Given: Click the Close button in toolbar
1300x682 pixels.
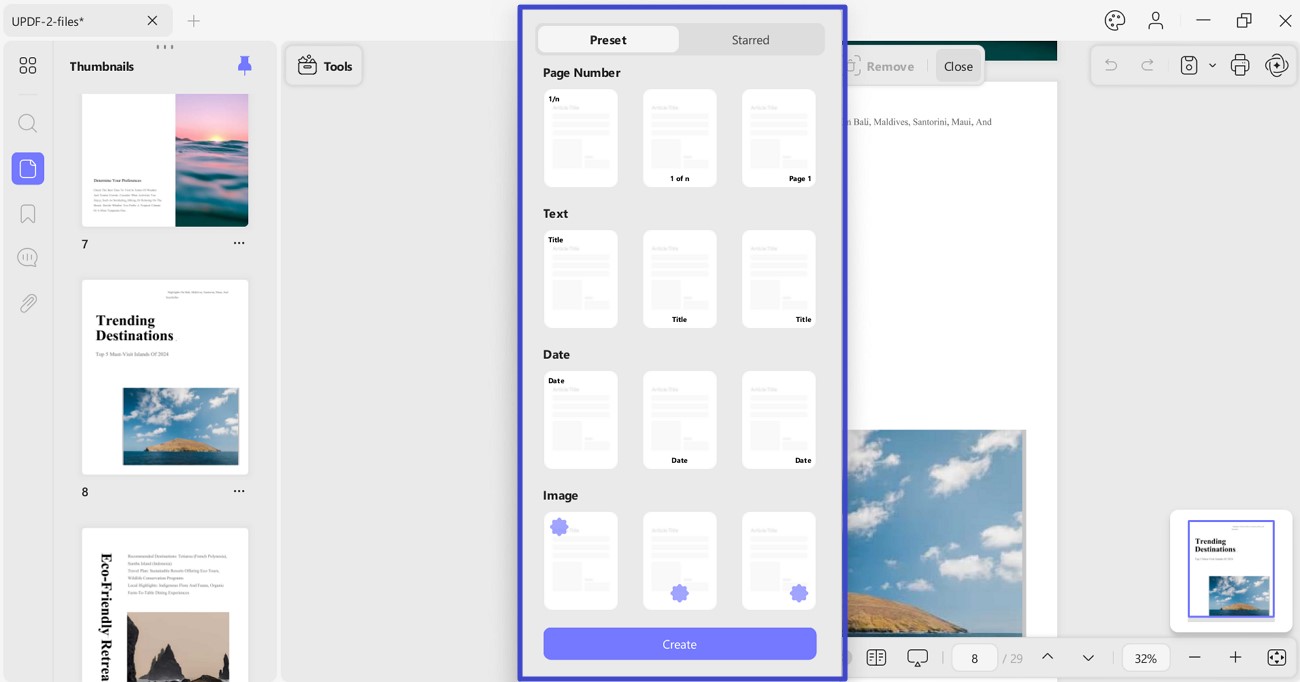Looking at the screenshot, I should pyautogui.click(x=958, y=66).
